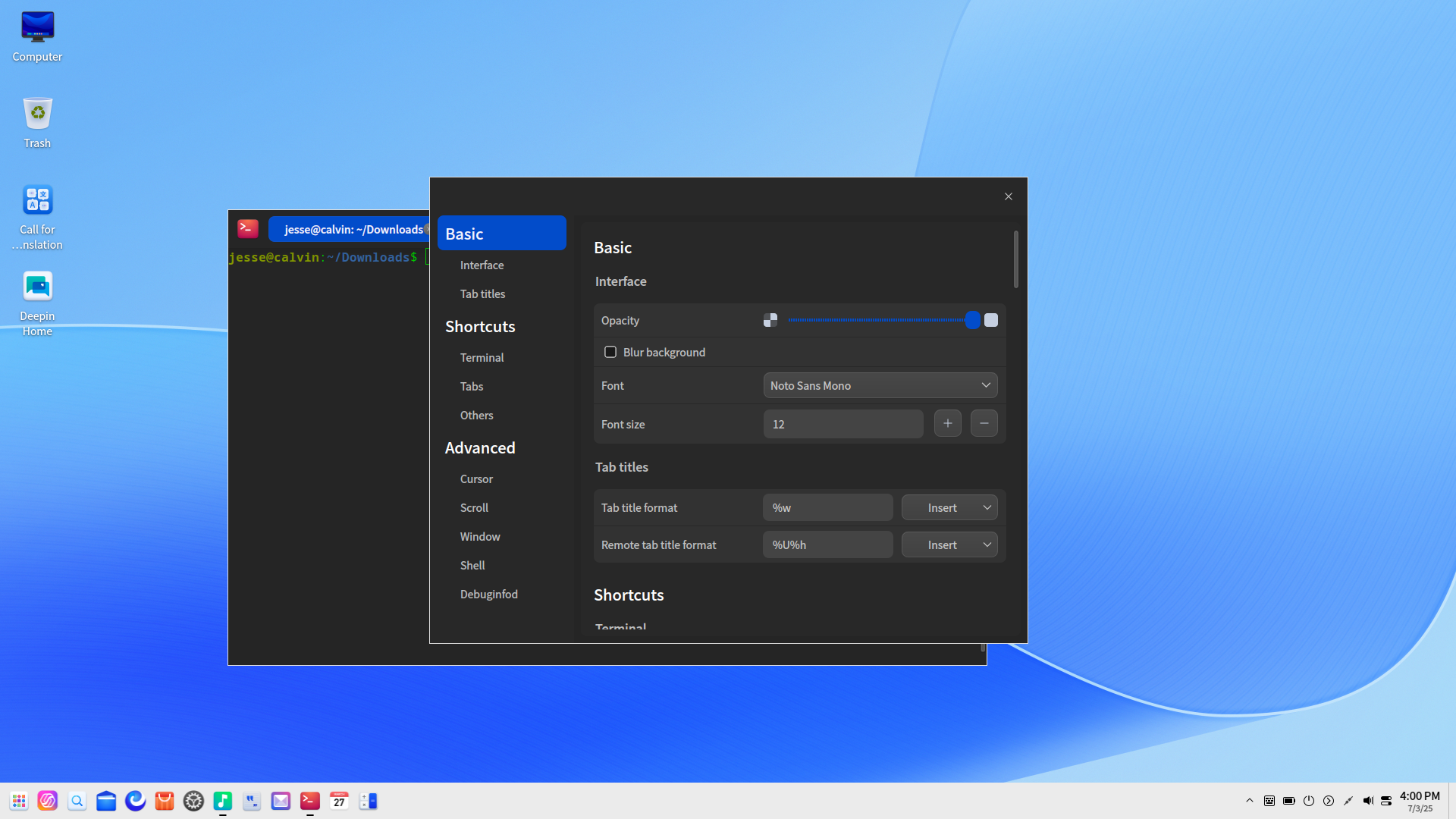Expand the hidden system tray arrow

pos(1250,801)
